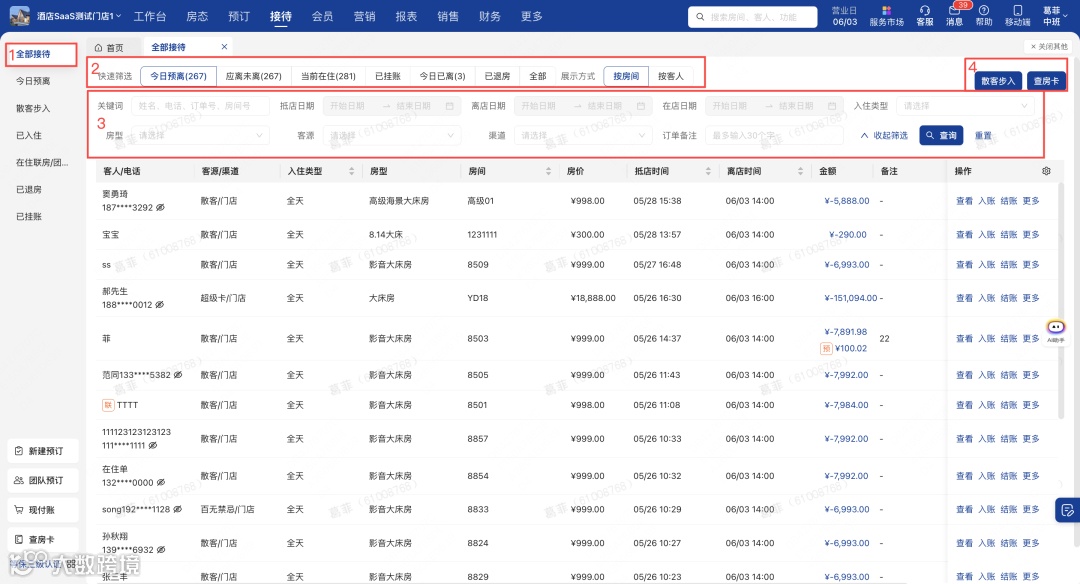
Task: Open the store selector 酒店SaaS测试门店1
Action: (79, 16)
